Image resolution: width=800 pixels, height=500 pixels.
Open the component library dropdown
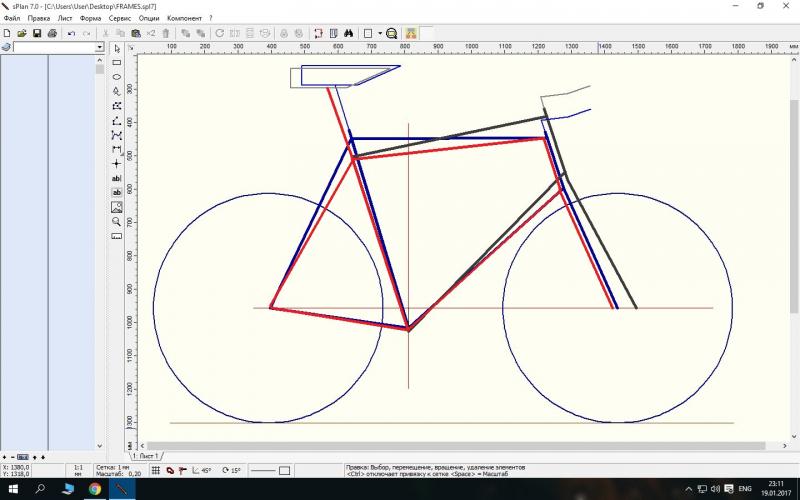pyautogui.click(x=99, y=47)
